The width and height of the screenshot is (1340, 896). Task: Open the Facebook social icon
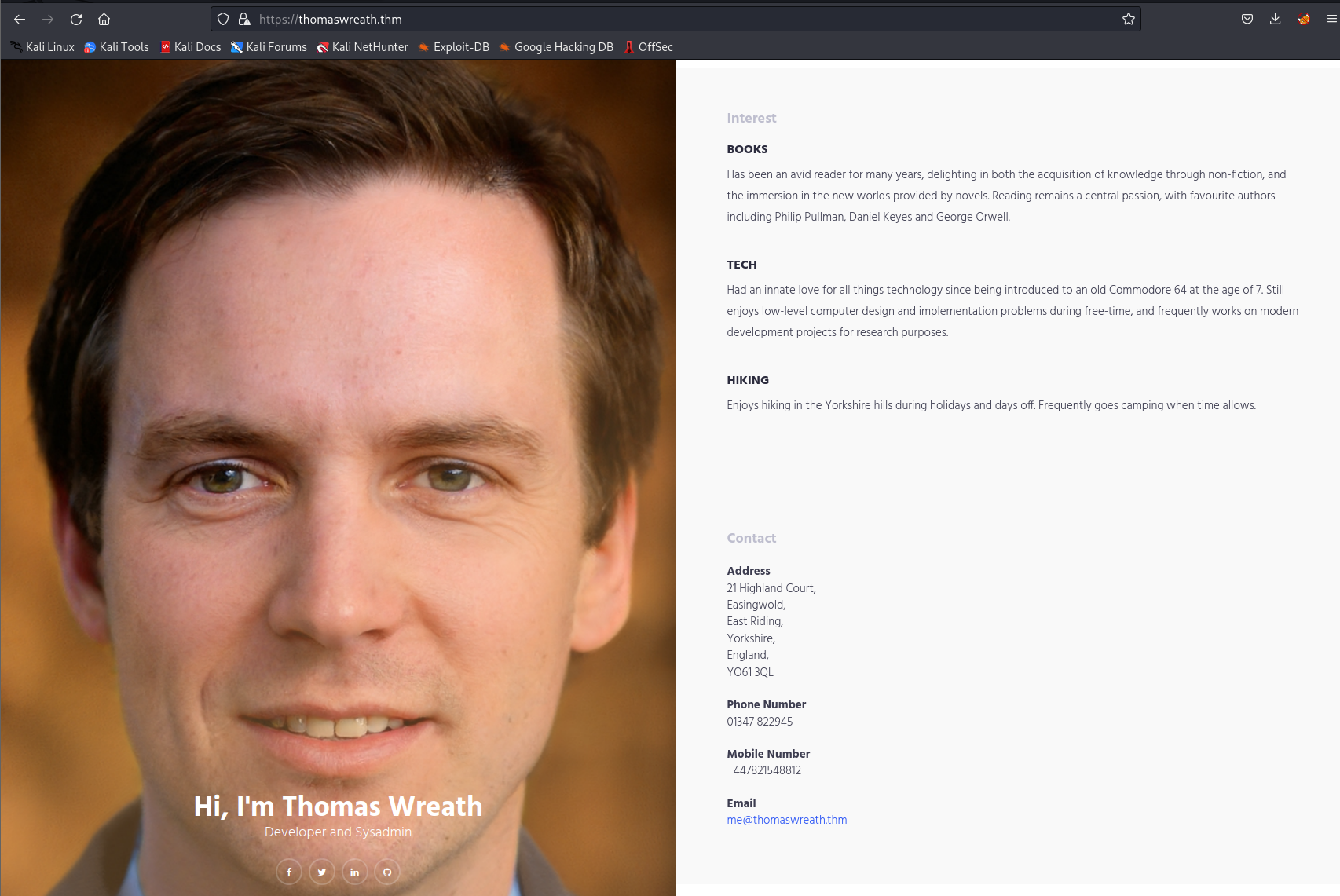point(289,872)
